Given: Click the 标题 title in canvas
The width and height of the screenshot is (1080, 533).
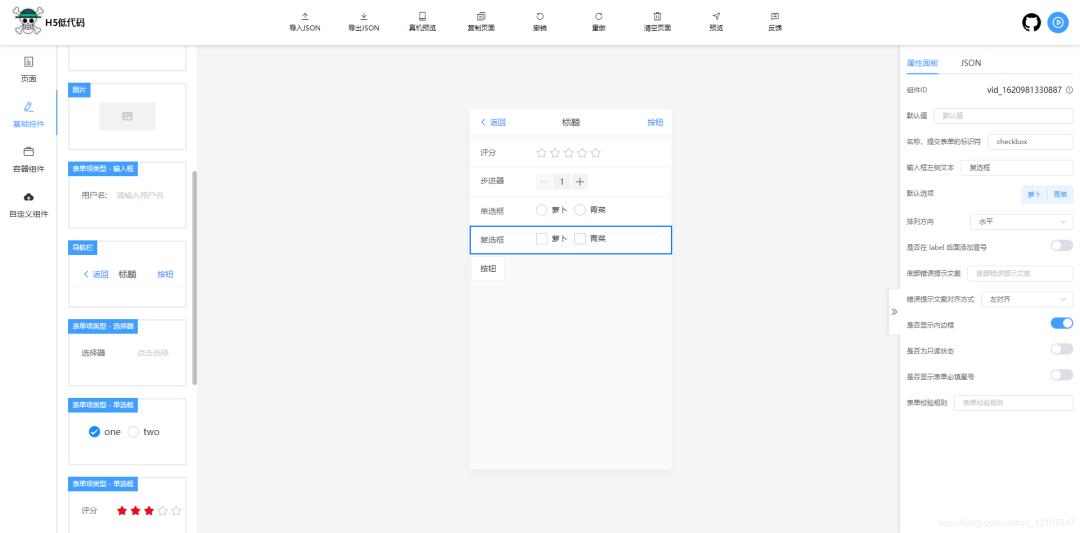Looking at the screenshot, I should point(571,122).
